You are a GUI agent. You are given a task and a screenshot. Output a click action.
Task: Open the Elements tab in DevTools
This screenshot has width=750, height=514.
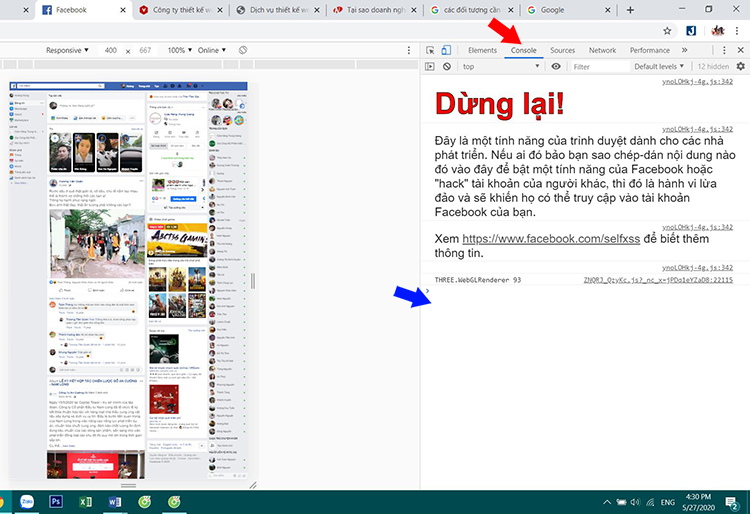[x=482, y=50]
